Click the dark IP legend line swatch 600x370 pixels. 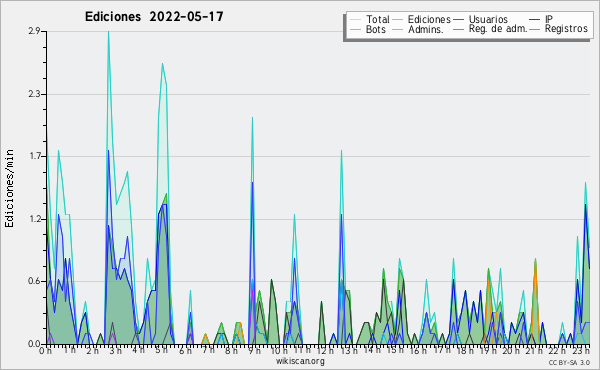pyautogui.click(x=535, y=20)
